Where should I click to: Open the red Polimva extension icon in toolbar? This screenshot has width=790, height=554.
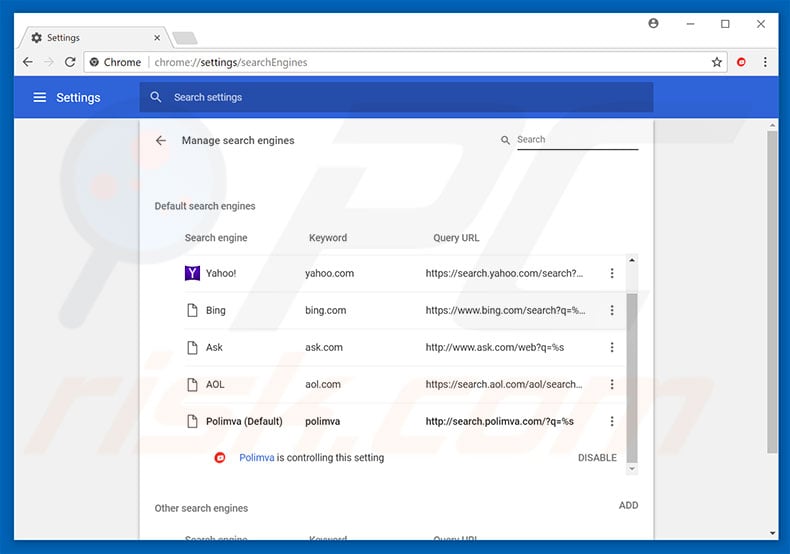coord(741,62)
